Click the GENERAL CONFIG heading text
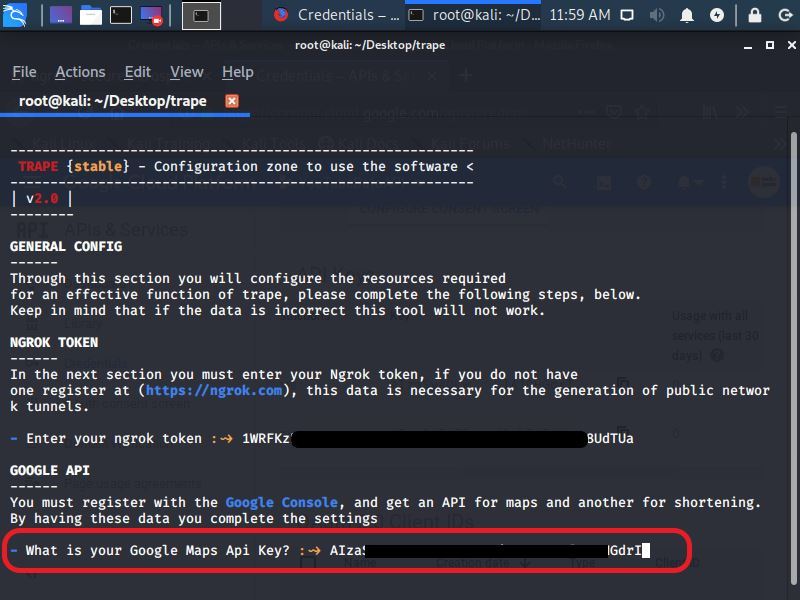This screenshot has width=800, height=600. tap(66, 246)
